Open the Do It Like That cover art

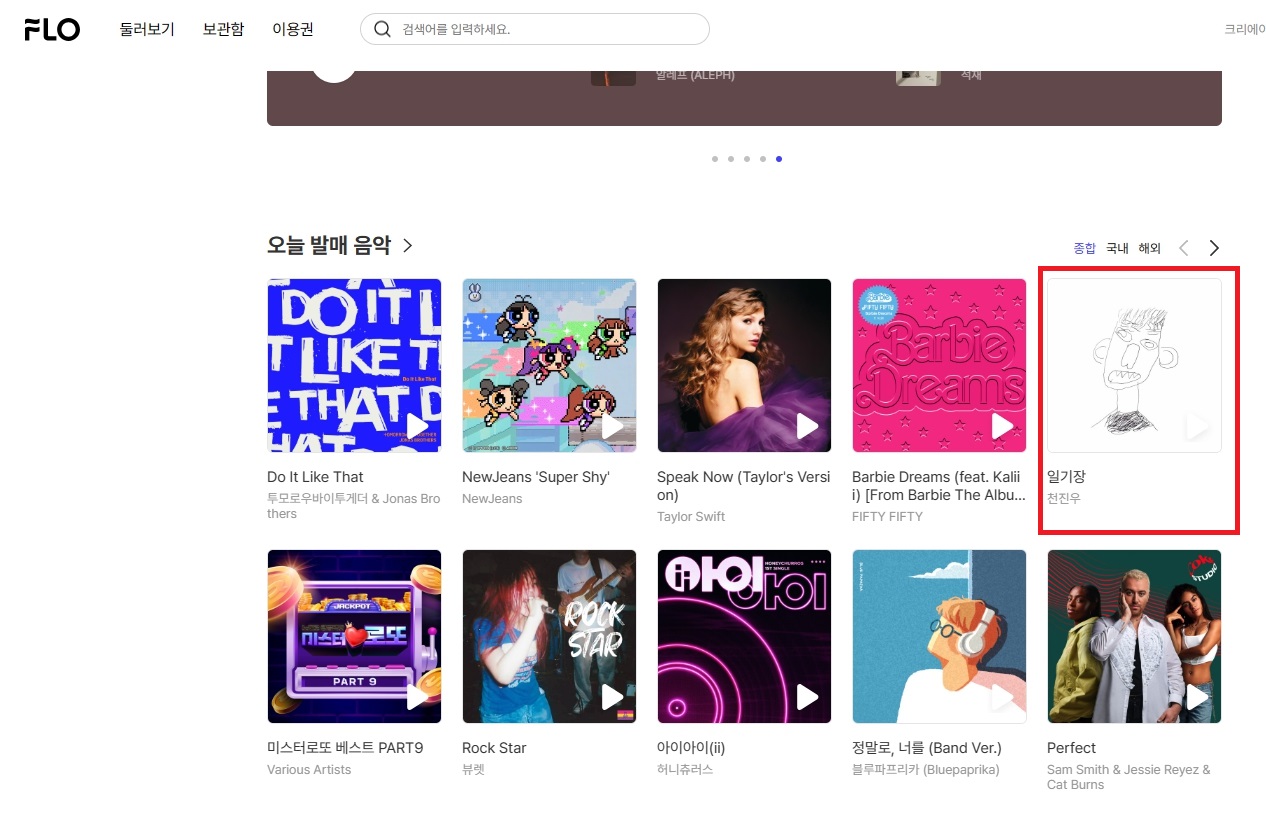(354, 365)
